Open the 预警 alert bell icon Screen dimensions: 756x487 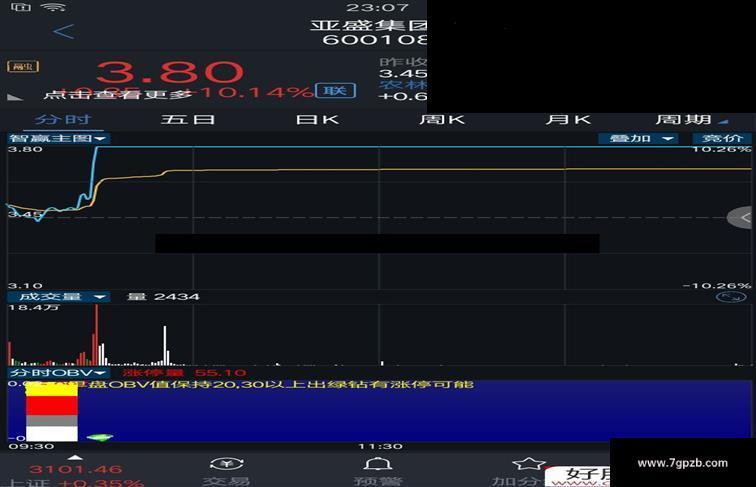click(x=378, y=472)
